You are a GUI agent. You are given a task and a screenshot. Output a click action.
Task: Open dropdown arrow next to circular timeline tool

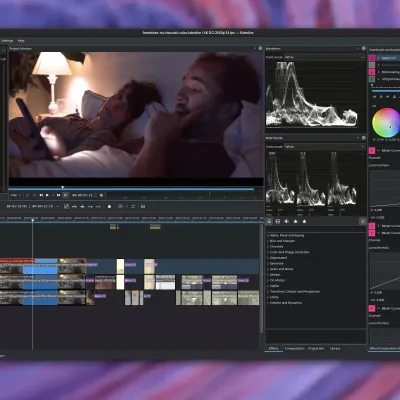tap(126, 207)
